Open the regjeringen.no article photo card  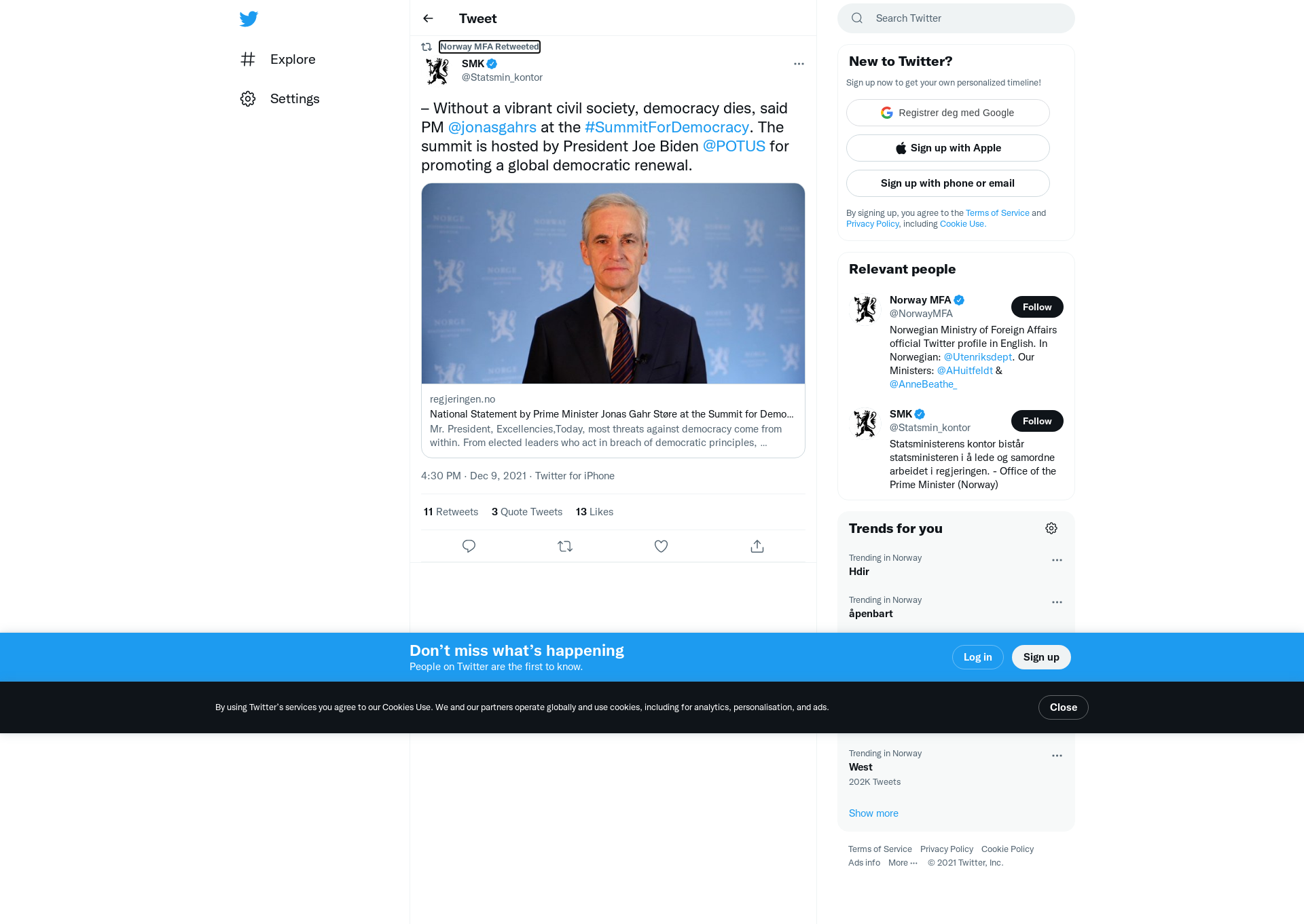click(x=613, y=283)
